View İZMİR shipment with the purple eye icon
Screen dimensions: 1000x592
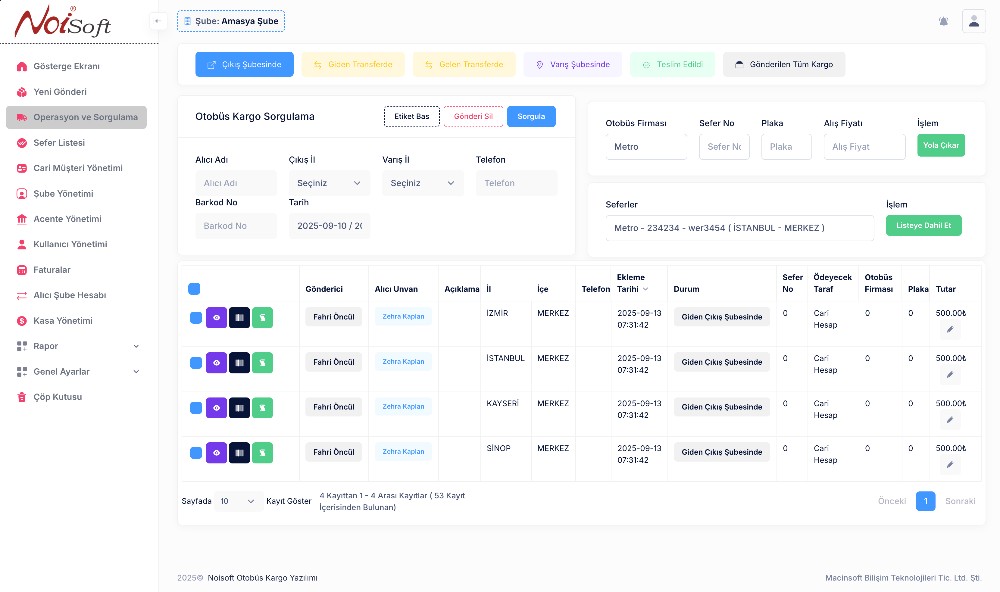click(217, 317)
